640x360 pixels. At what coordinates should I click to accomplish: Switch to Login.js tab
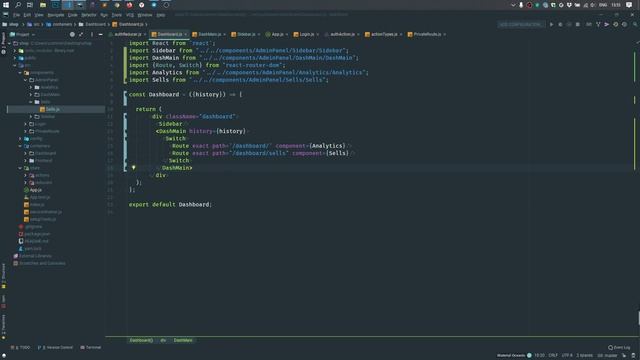(306, 34)
